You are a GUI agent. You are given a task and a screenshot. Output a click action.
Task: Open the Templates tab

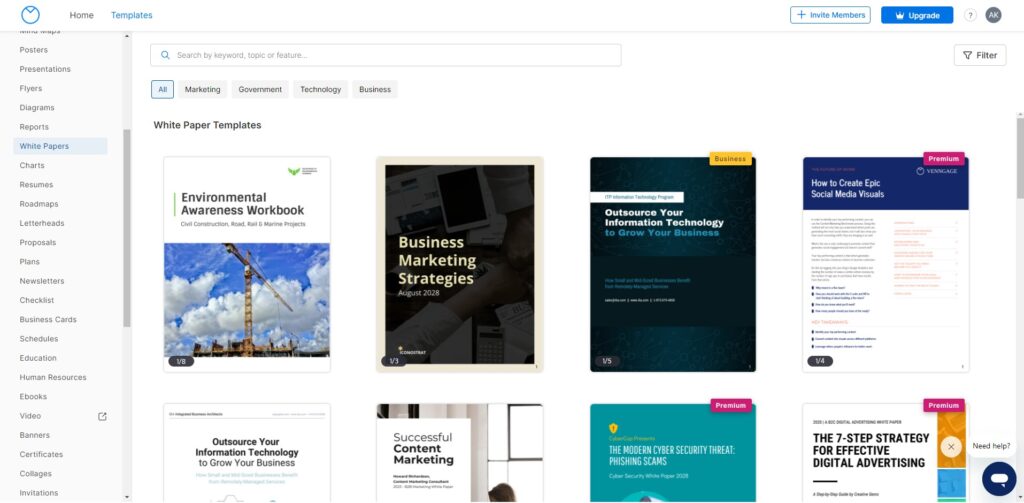(131, 15)
